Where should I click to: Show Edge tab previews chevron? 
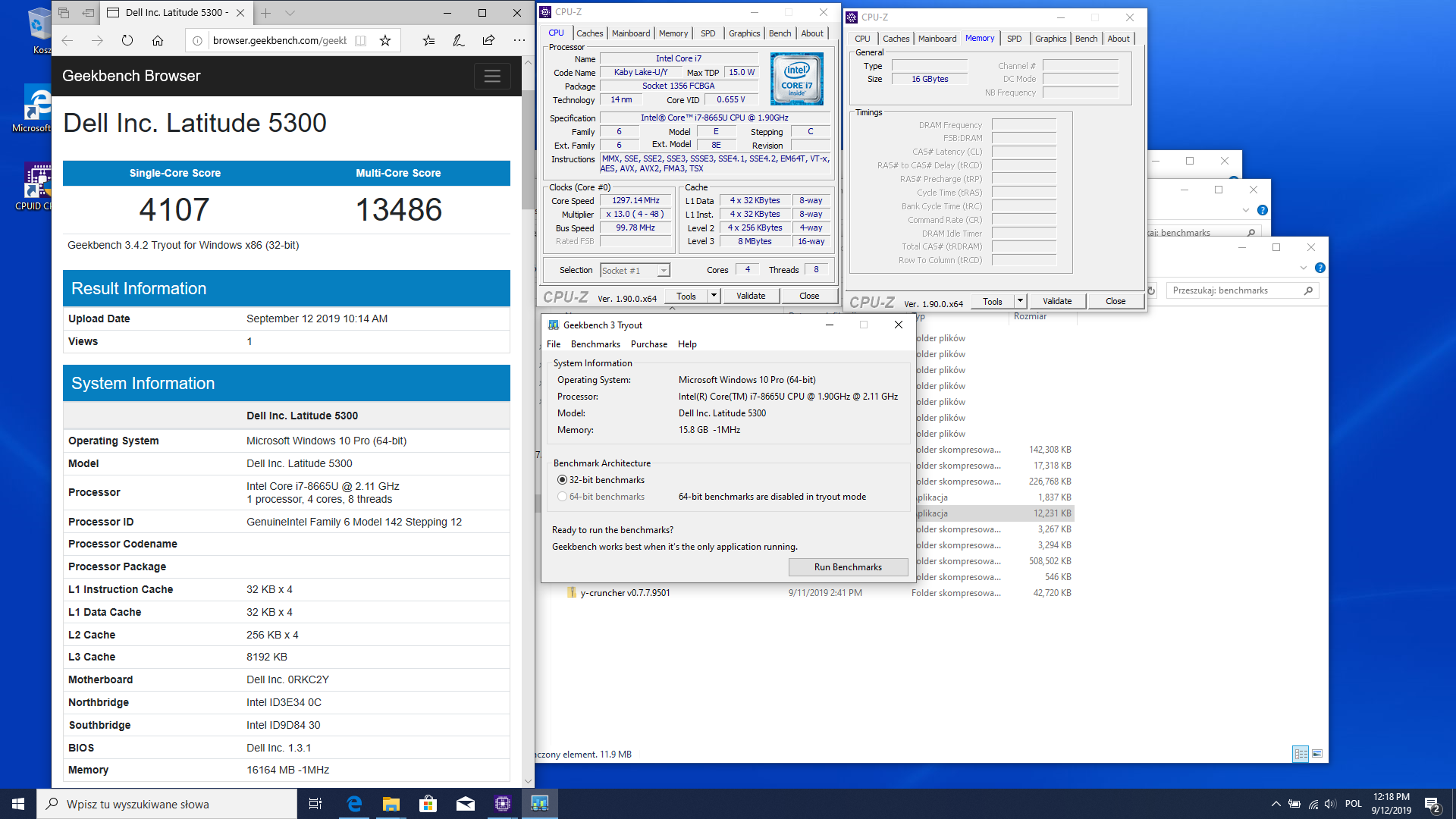(x=290, y=13)
